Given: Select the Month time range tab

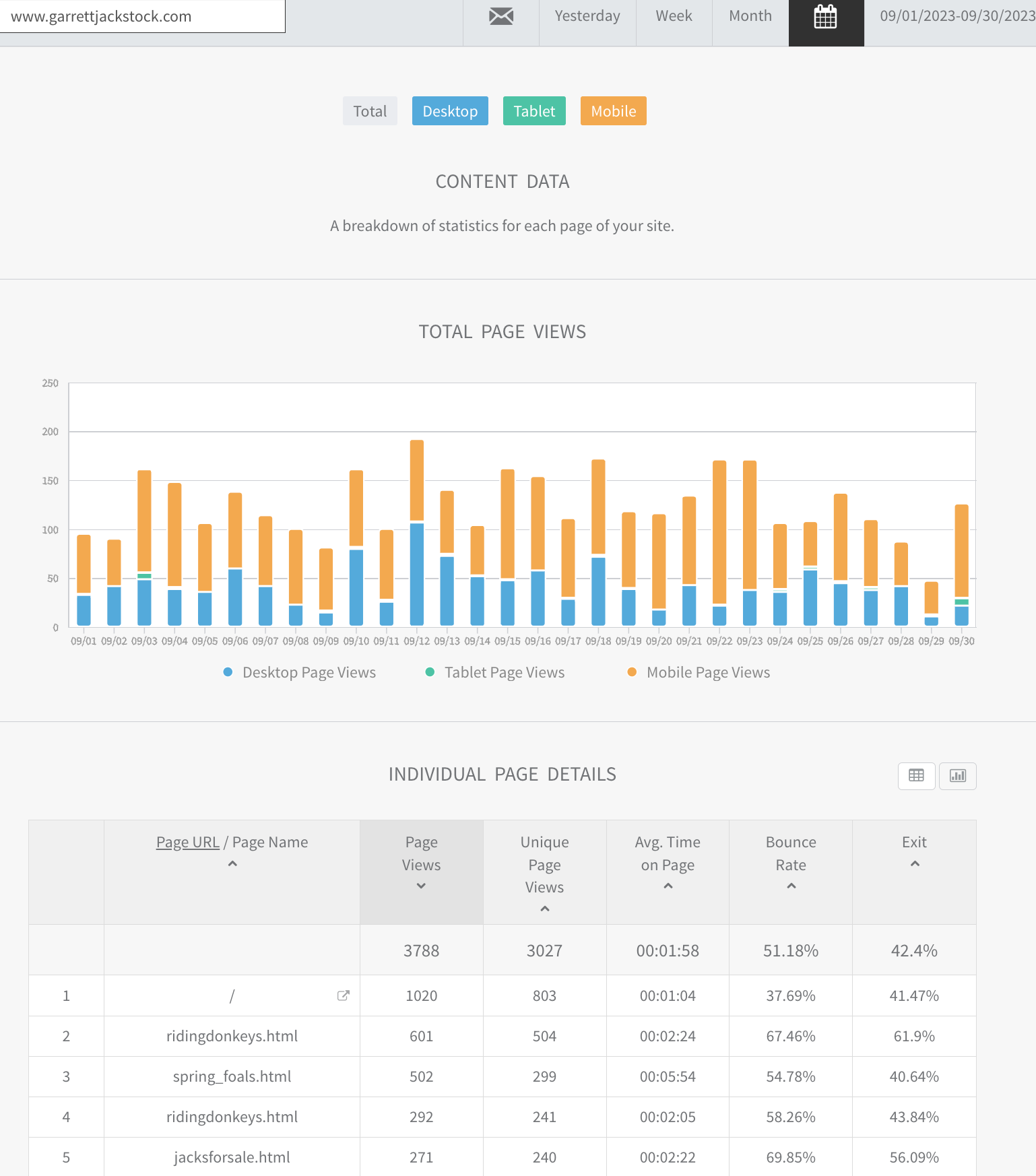Looking at the screenshot, I should [x=750, y=16].
